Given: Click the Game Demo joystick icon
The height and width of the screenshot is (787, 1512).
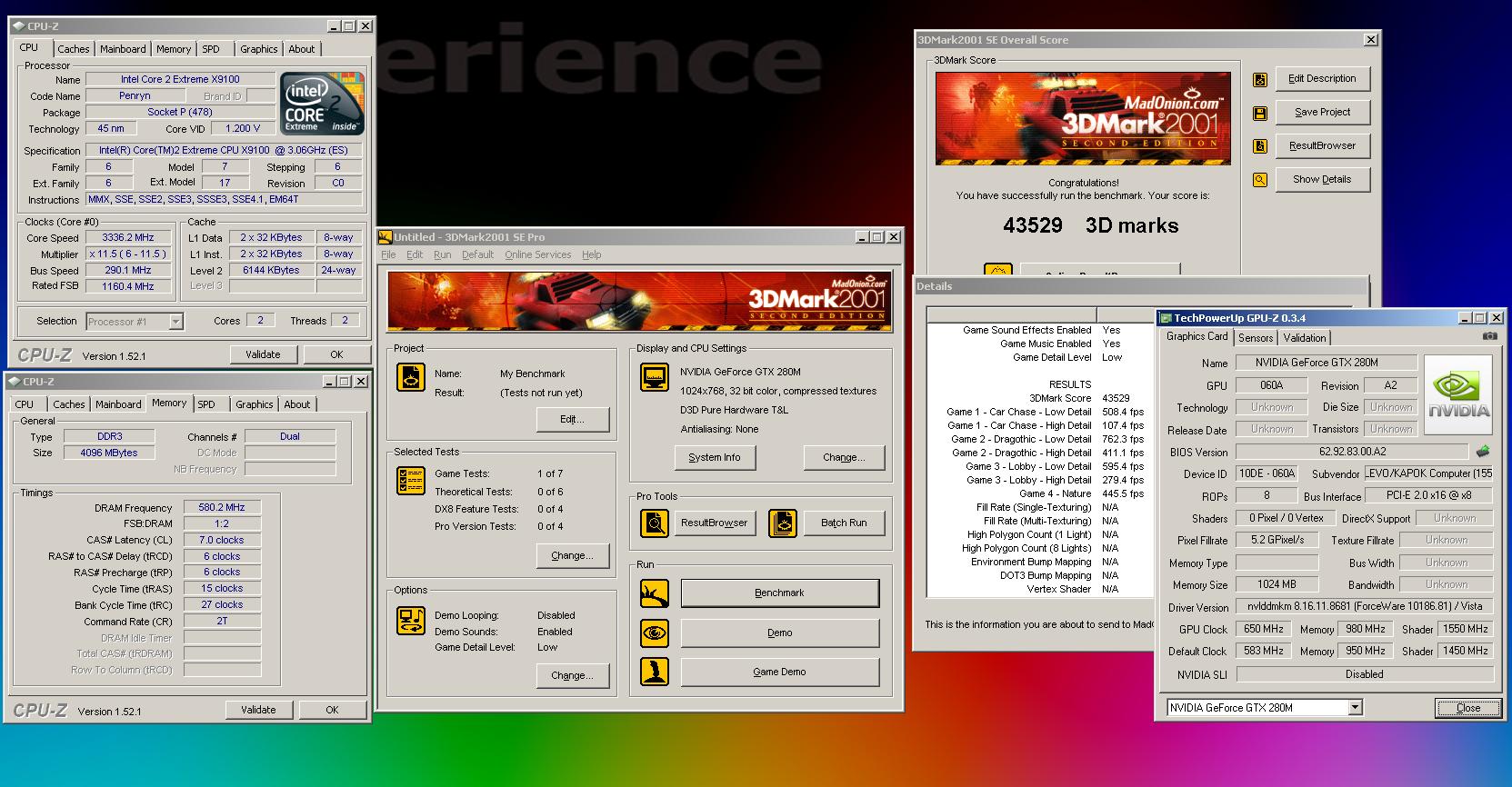Looking at the screenshot, I should [655, 672].
